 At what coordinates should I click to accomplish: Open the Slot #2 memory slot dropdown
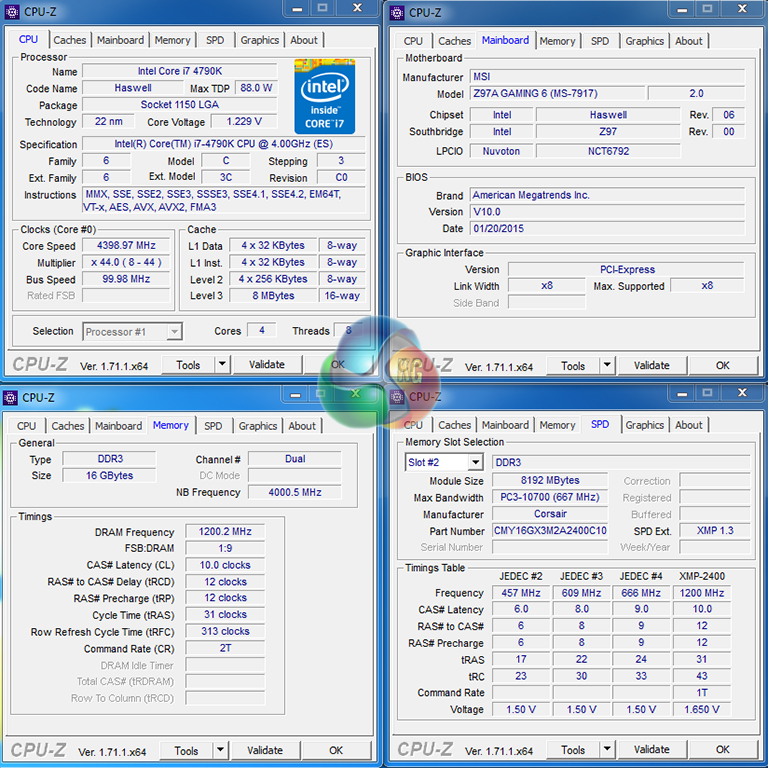pos(474,463)
